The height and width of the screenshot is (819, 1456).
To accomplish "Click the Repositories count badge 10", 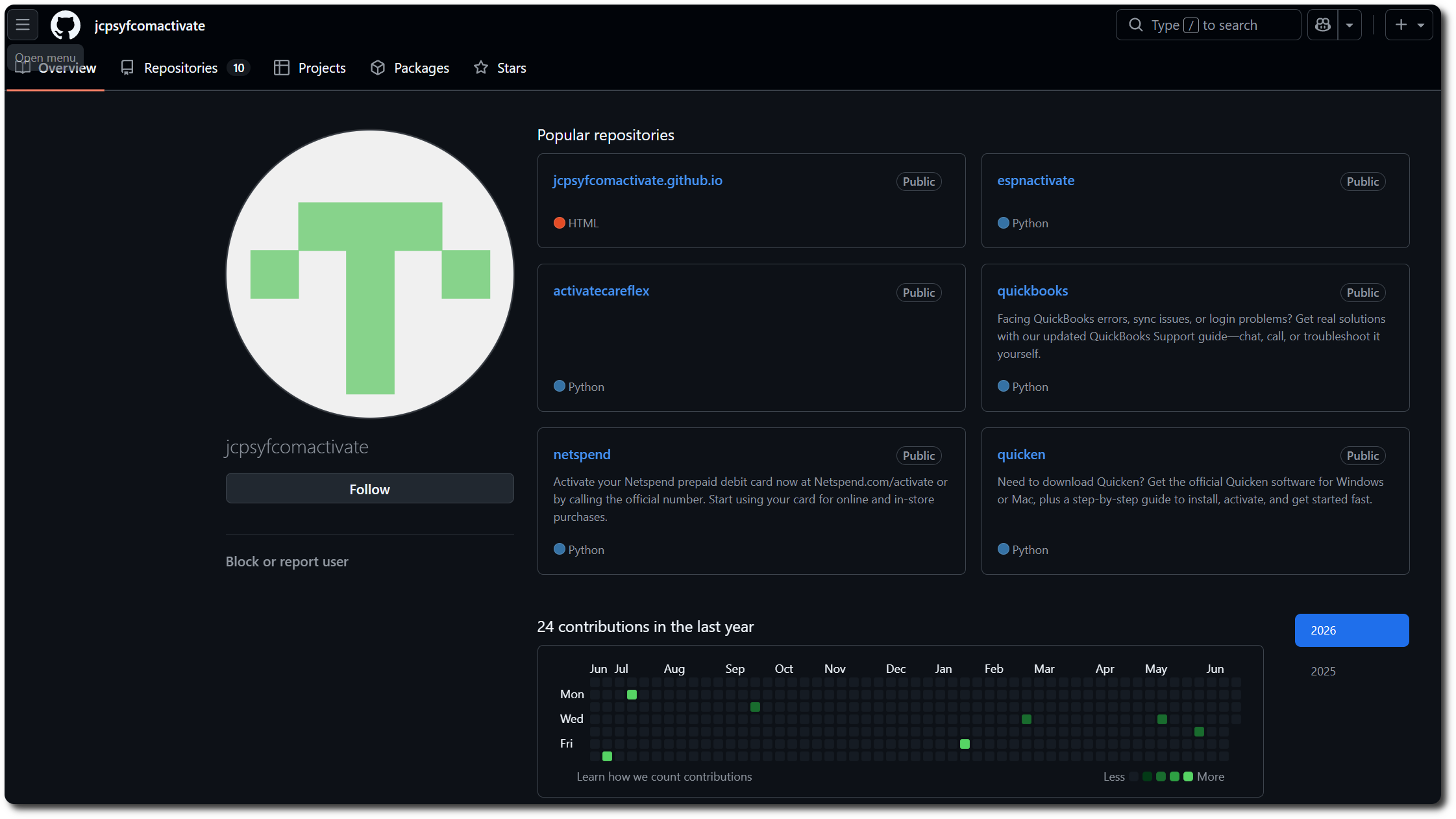I will [239, 68].
